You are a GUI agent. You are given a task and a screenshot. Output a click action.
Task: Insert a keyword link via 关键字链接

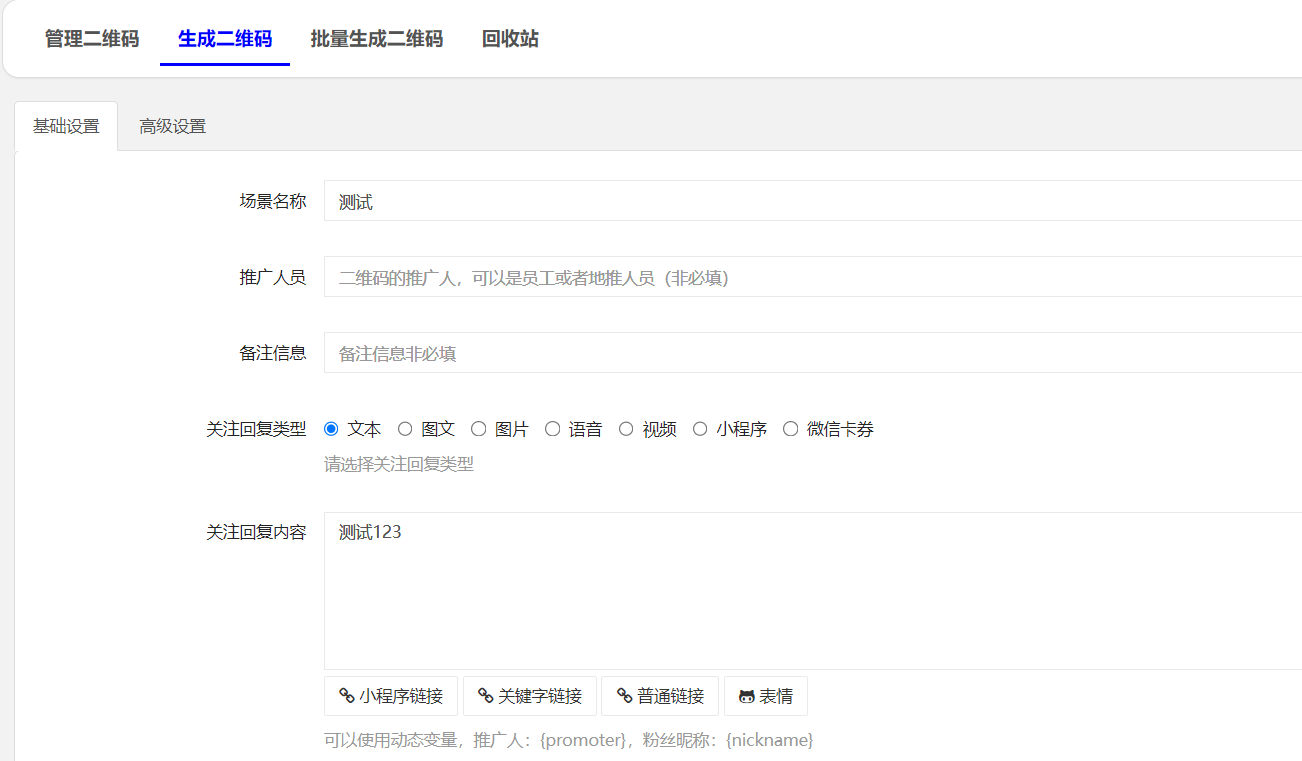click(x=529, y=695)
